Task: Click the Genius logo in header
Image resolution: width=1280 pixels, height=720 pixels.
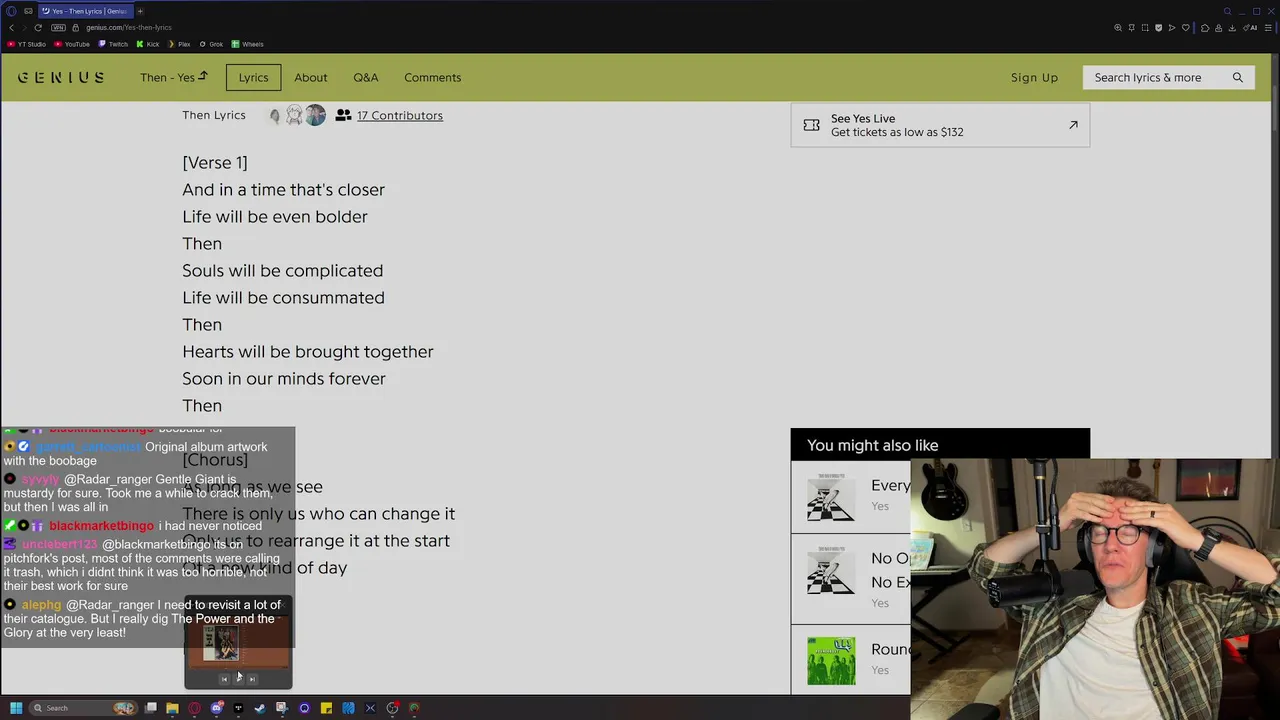Action: pyautogui.click(x=60, y=77)
